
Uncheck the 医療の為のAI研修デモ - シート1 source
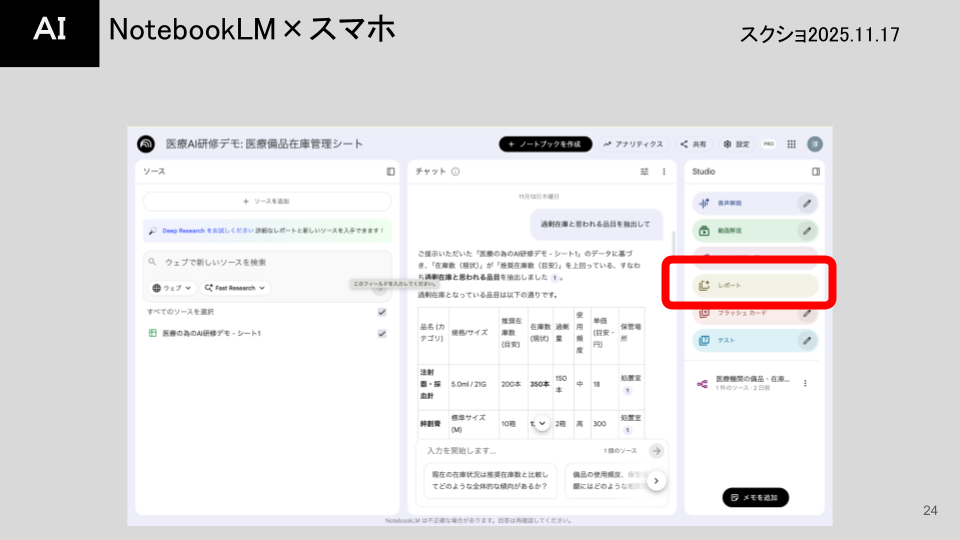pyautogui.click(x=382, y=333)
